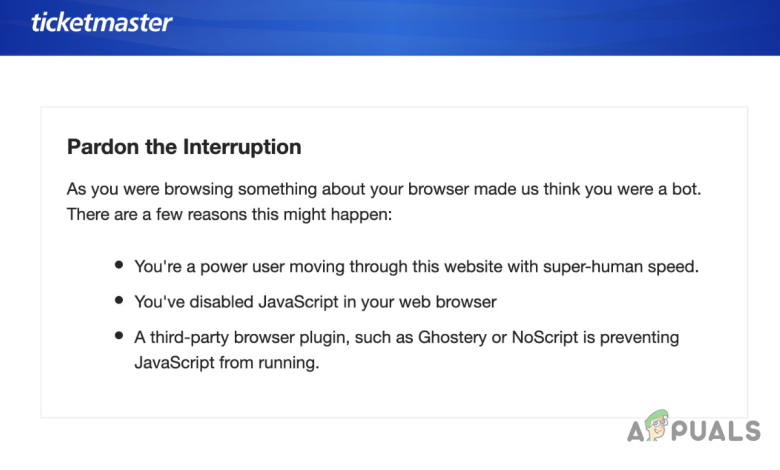Click the ticketmaster logo in the header

[101, 21]
